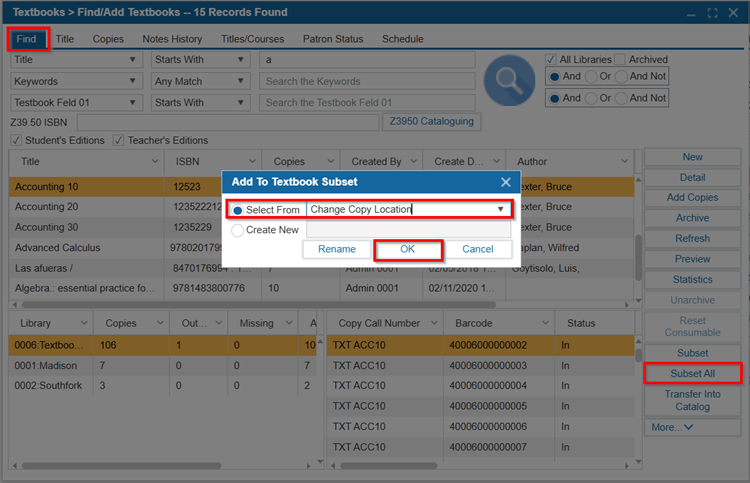Open the Starts With dropdown beside Title
The image size is (750, 483).
pyautogui.click(x=241, y=60)
